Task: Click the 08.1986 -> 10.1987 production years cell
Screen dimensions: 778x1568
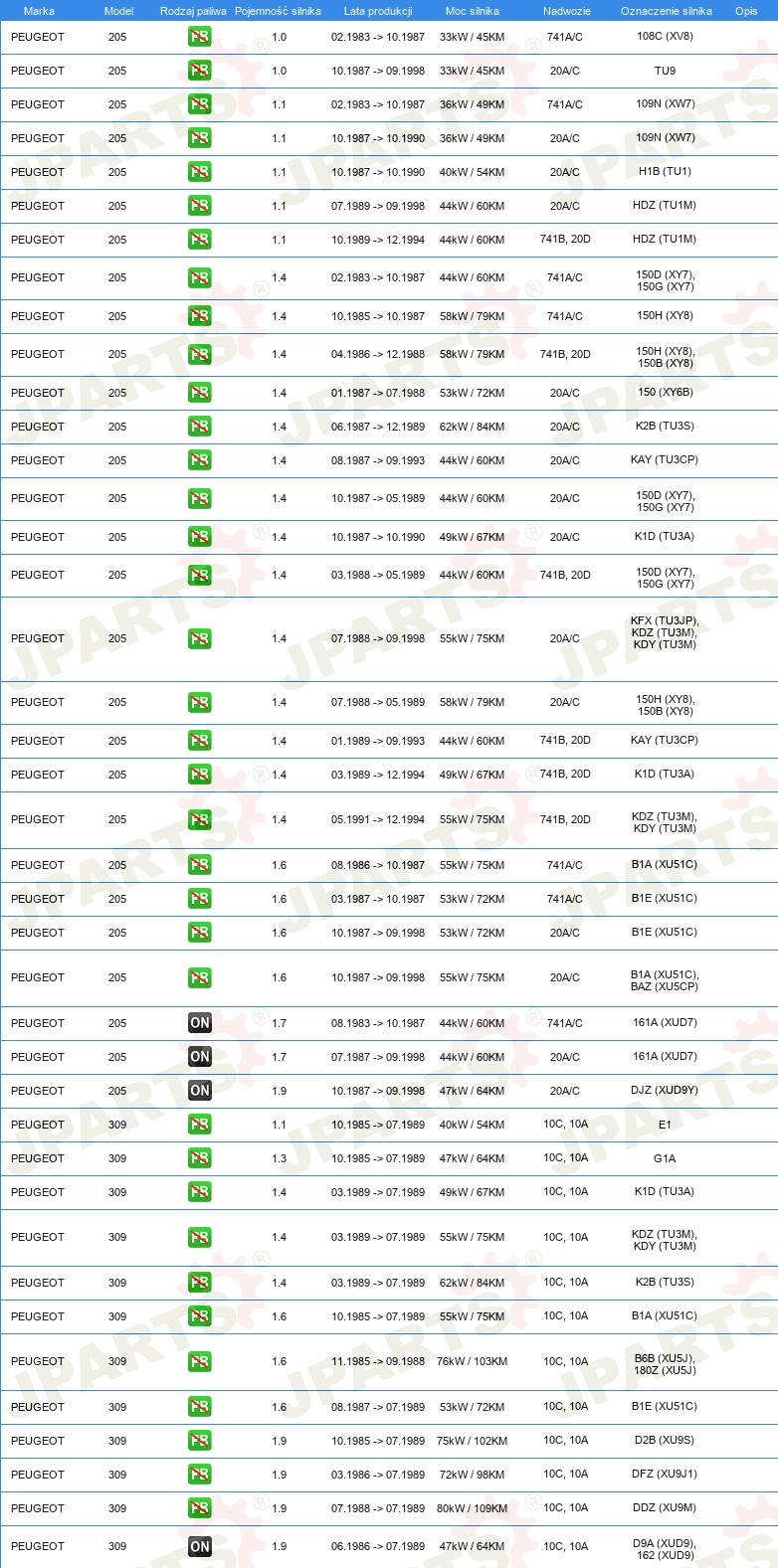Action: pos(378,865)
